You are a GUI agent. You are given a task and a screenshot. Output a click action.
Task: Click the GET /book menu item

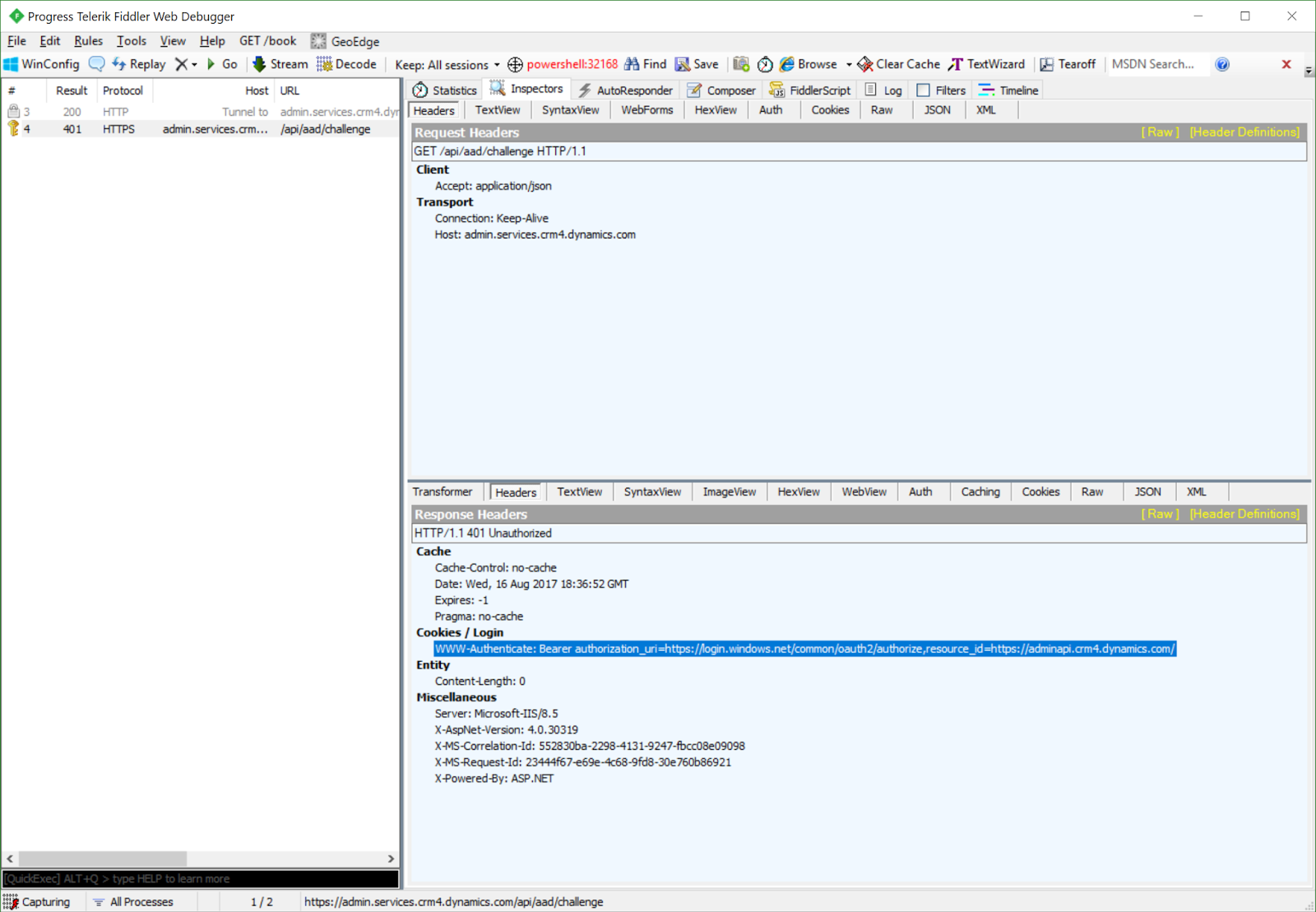click(x=267, y=41)
